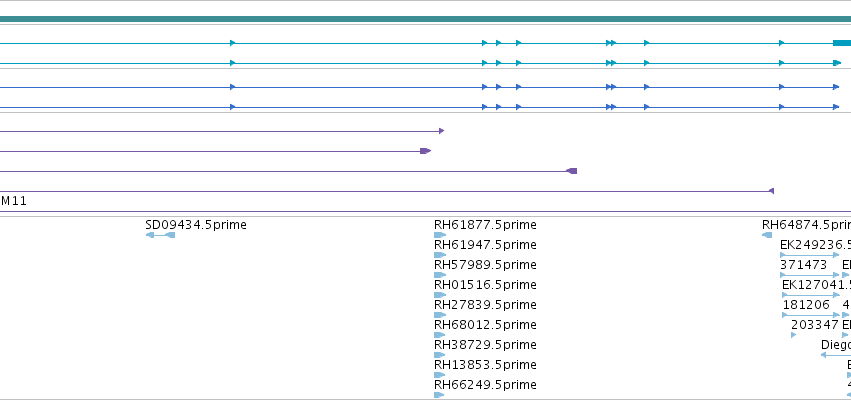This screenshot has width=851, height=400.
Task: Select the left-pointing feature under the Diego label
Action: 835,355
